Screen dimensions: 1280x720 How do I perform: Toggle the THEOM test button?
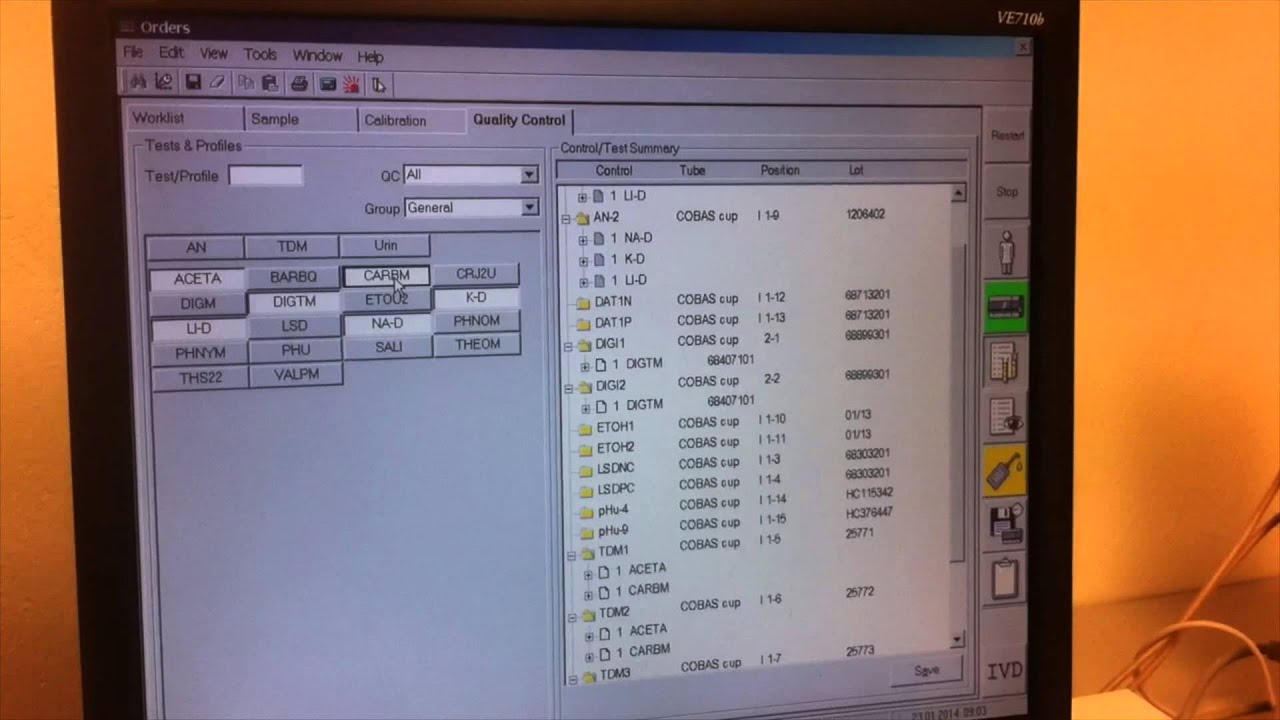(477, 344)
